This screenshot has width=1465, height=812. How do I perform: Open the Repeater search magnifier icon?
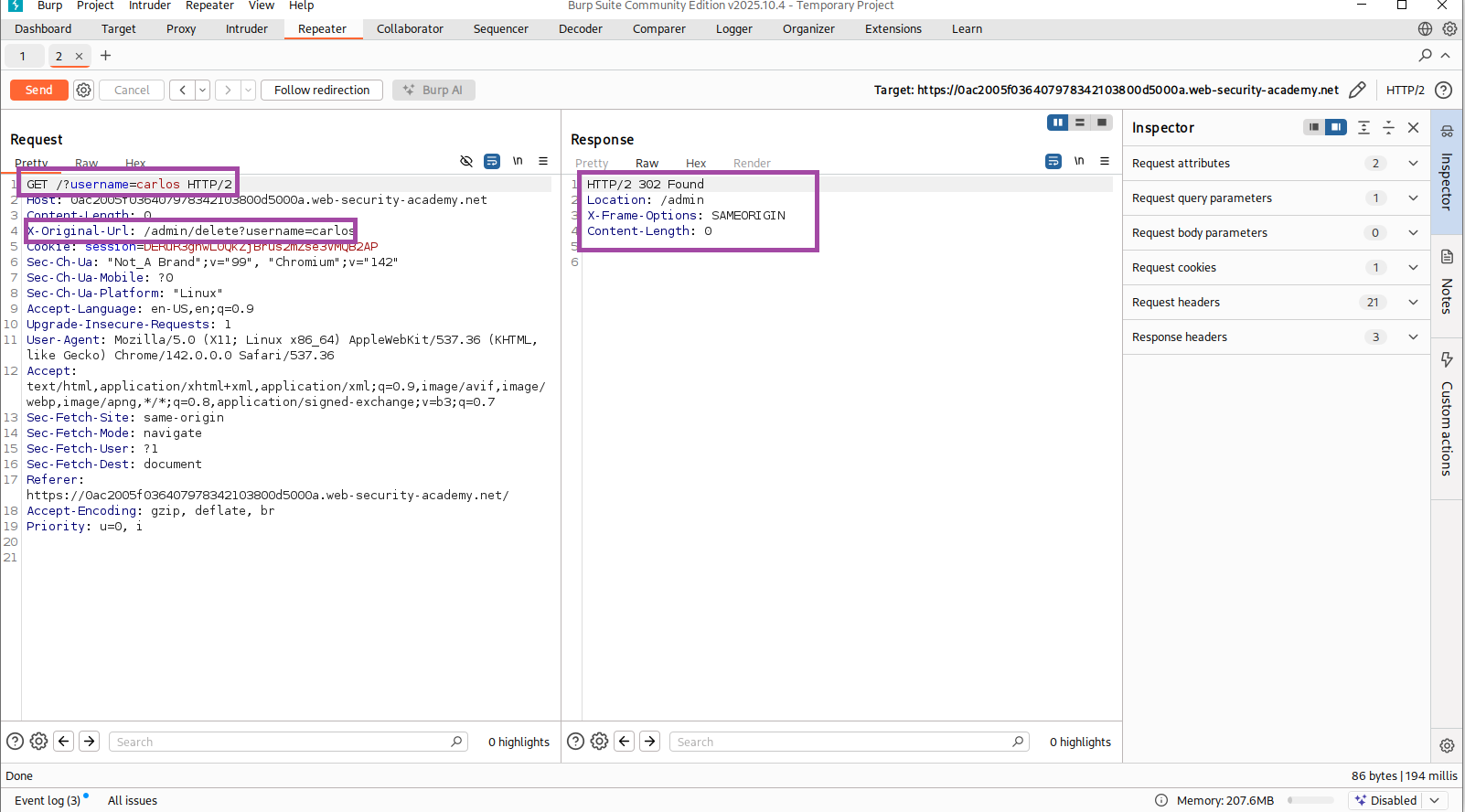pyautogui.click(x=1425, y=56)
